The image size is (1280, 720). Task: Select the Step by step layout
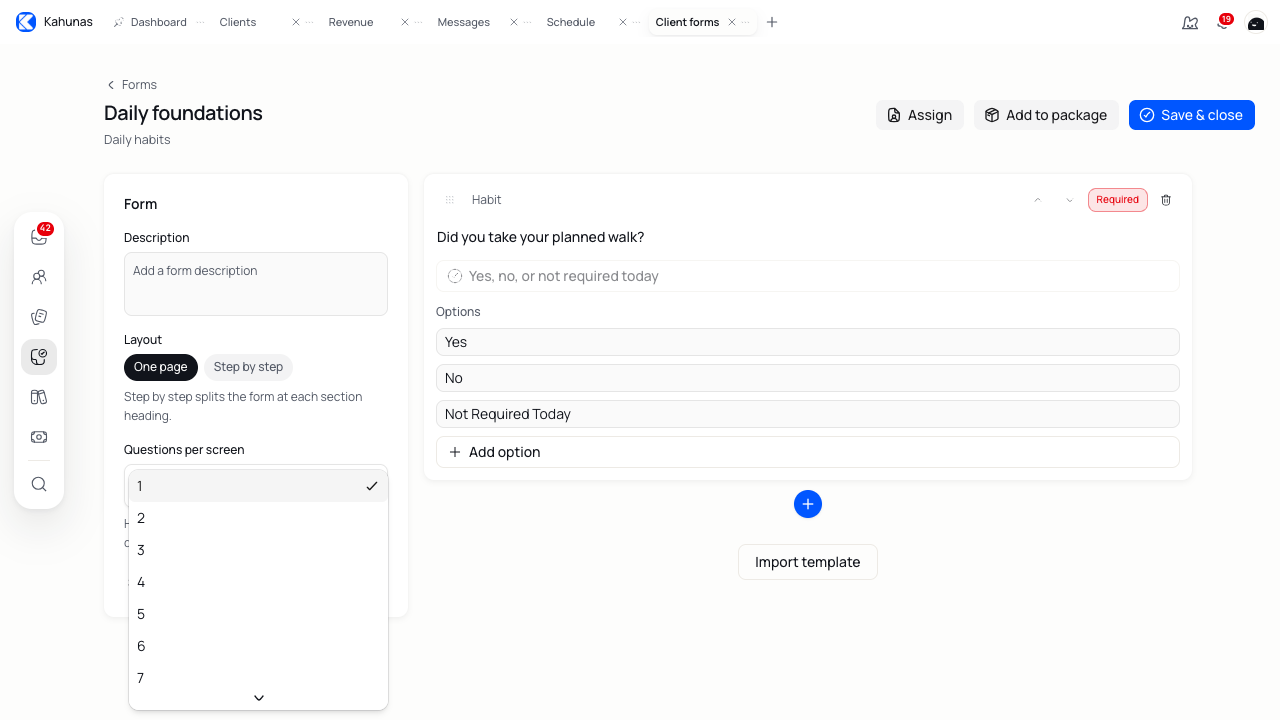(248, 367)
